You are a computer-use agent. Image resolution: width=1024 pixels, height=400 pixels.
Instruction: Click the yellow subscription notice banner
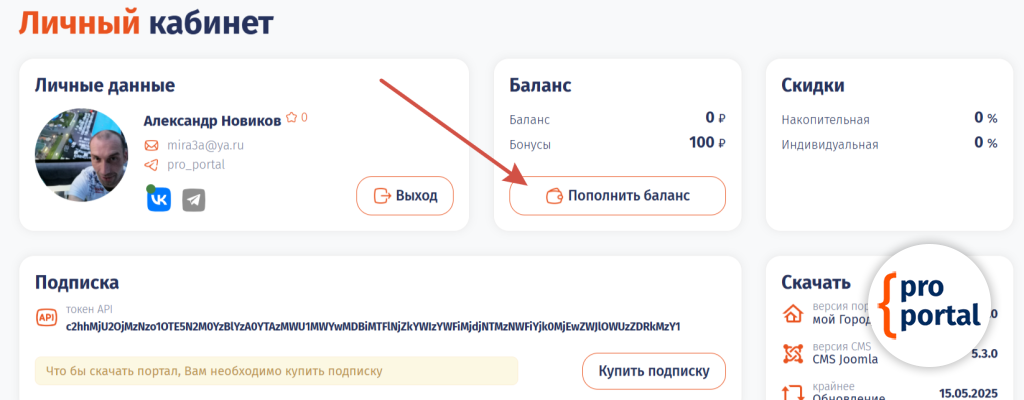pos(276,371)
